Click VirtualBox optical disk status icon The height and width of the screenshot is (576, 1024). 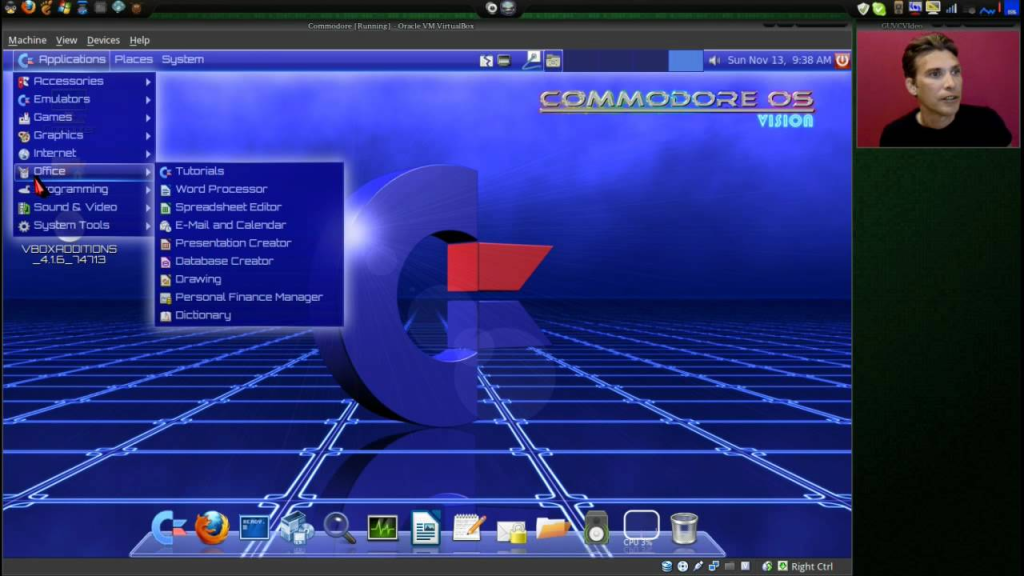pos(682,566)
